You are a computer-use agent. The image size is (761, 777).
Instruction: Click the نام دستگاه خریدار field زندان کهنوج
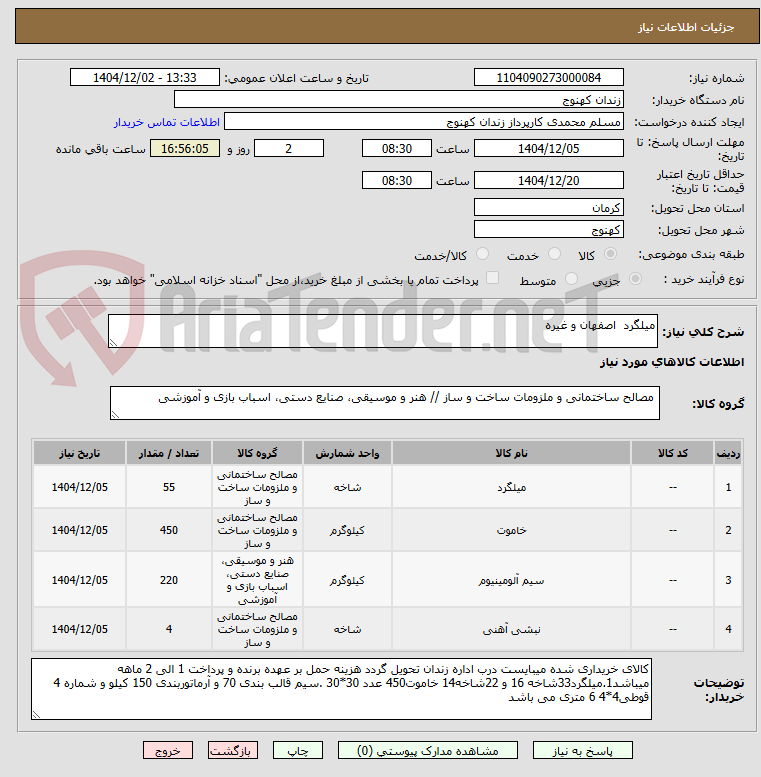(399, 99)
